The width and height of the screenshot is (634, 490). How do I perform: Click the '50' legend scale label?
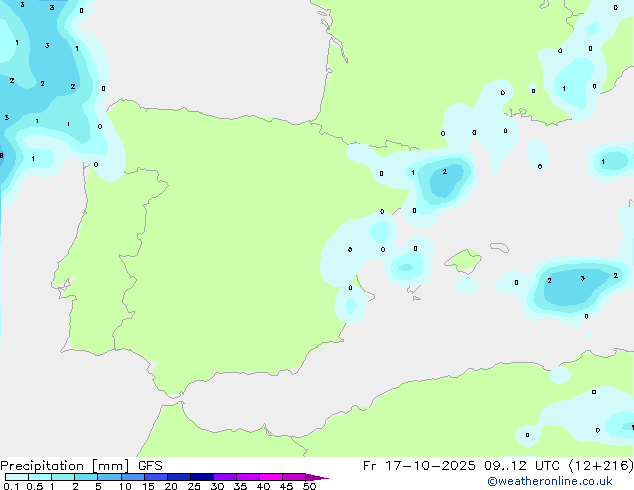[309, 486]
